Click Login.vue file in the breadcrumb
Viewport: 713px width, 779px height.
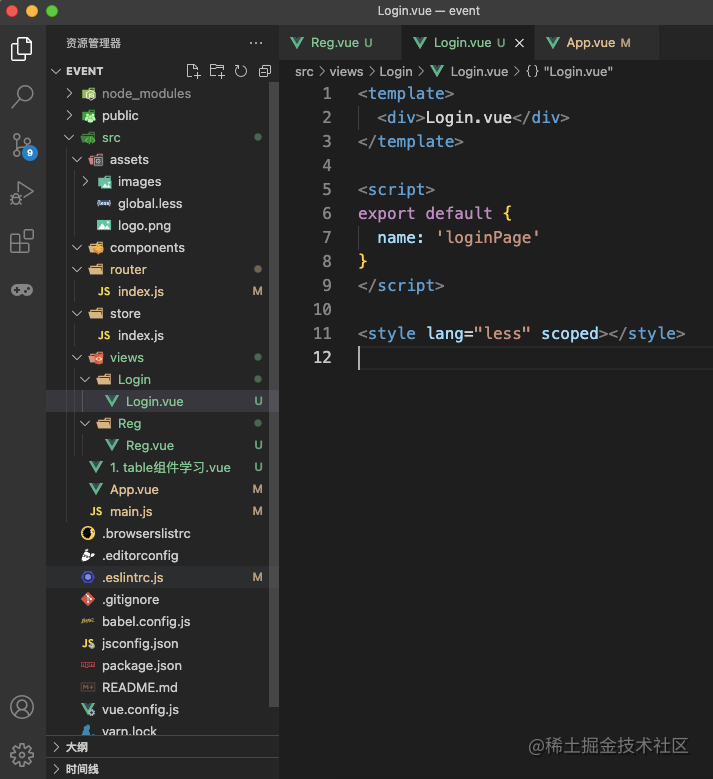[x=470, y=72]
